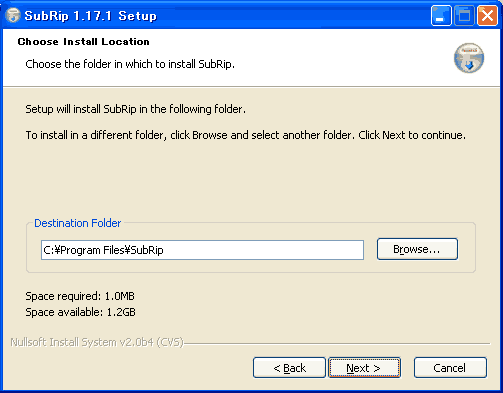Click the 'To install in a different folder' text
Viewport: 503px width, 393px height.
[246, 135]
